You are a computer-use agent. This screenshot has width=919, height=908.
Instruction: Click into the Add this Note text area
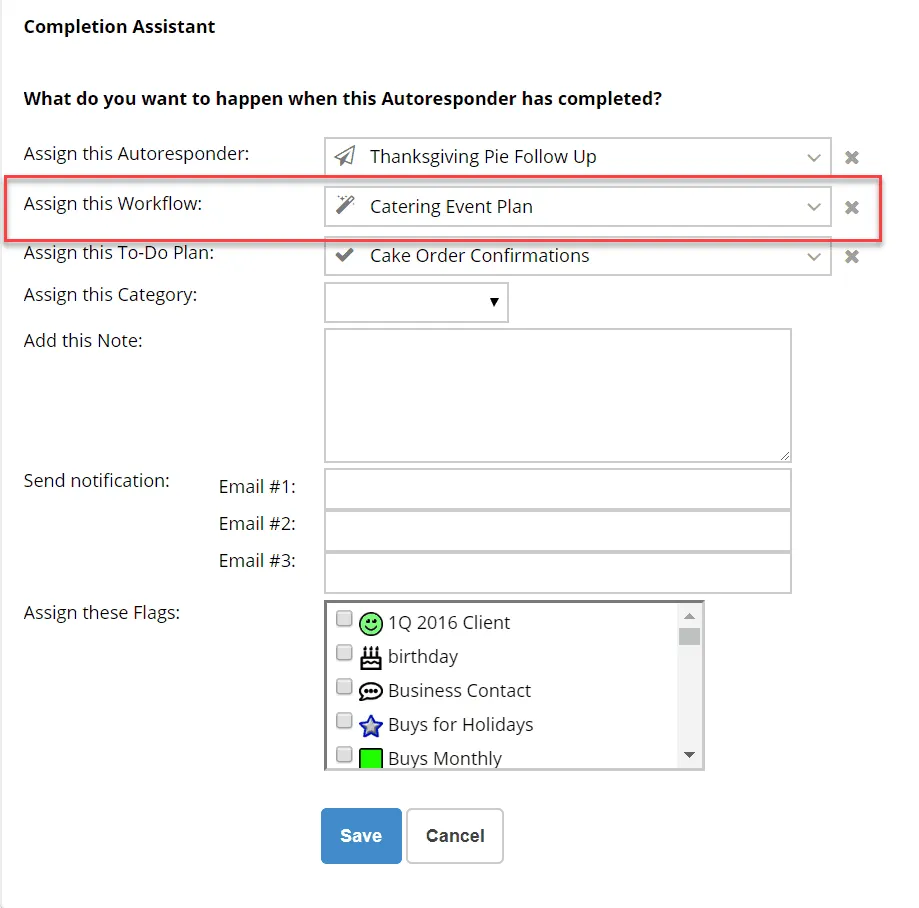pos(557,395)
